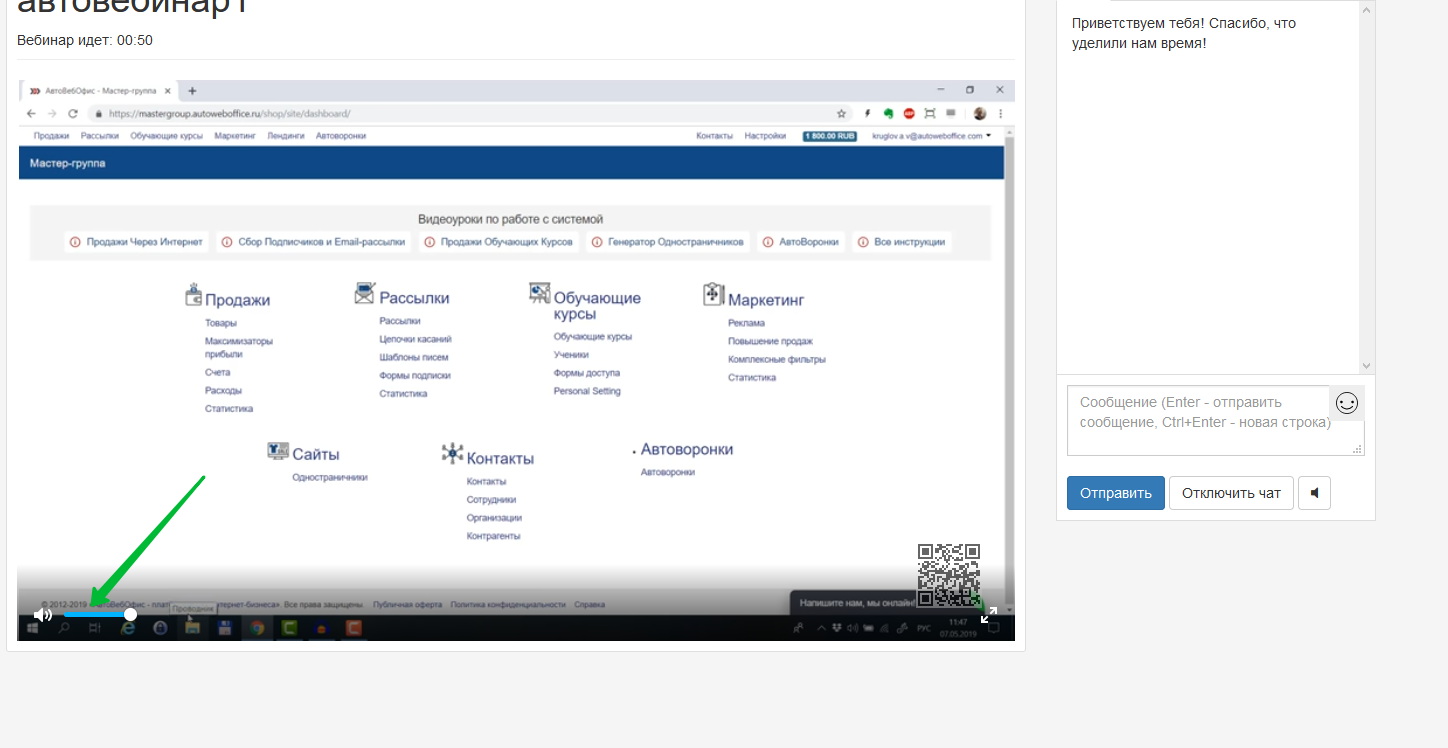Click the Вебинар идет: 00:50 timer text

[85, 40]
